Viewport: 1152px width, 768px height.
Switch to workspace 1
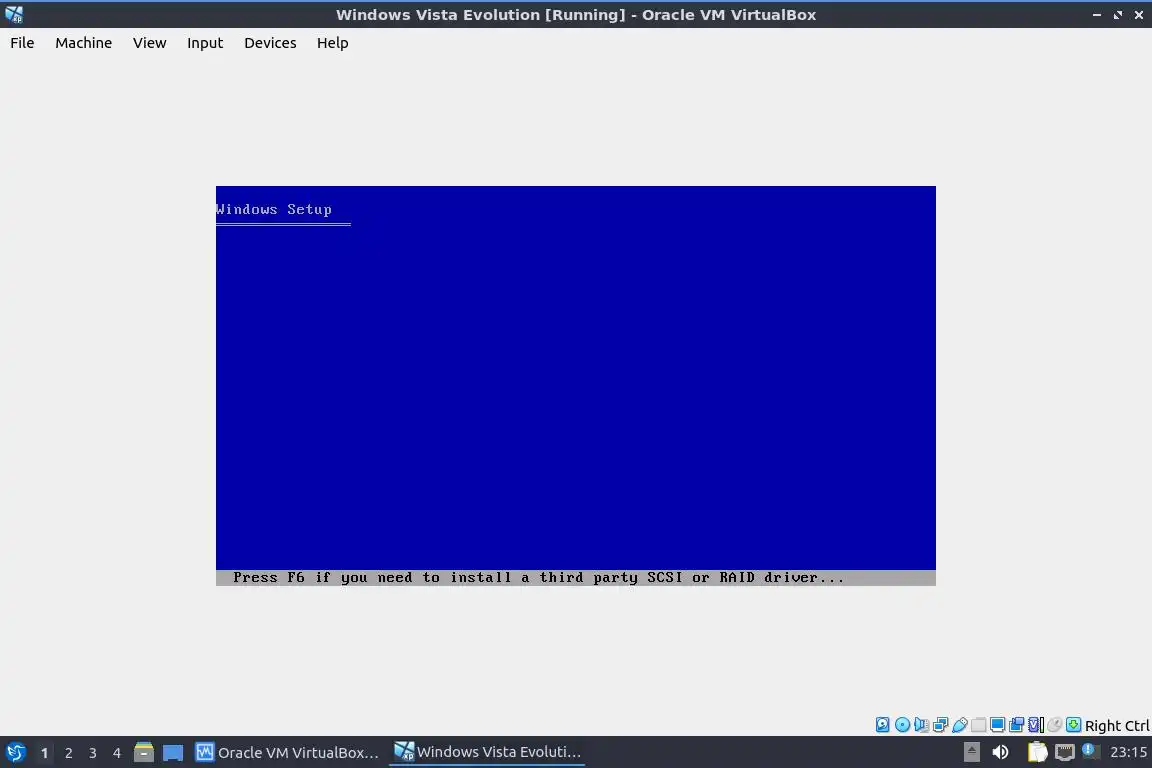point(44,753)
